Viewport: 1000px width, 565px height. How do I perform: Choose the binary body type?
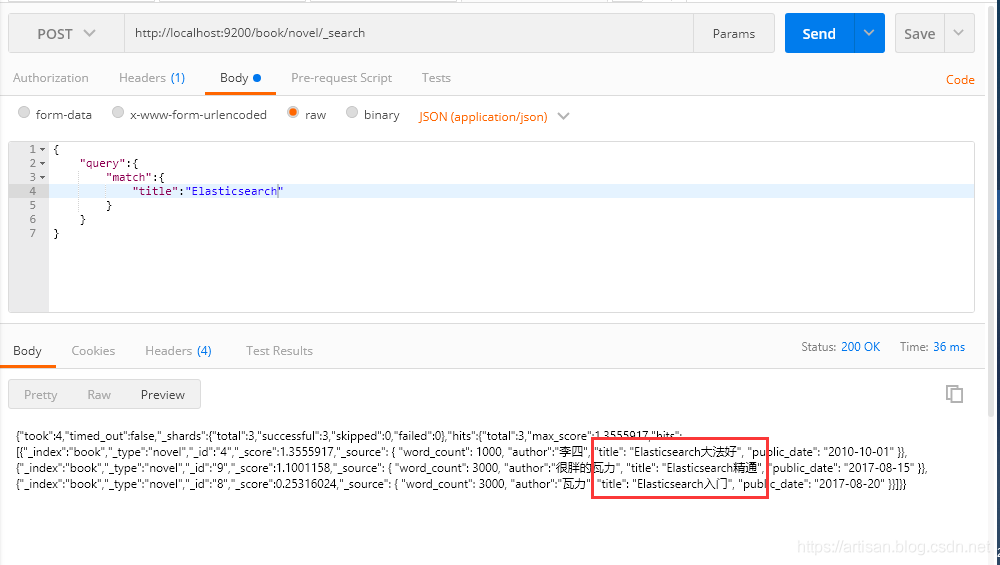352,114
